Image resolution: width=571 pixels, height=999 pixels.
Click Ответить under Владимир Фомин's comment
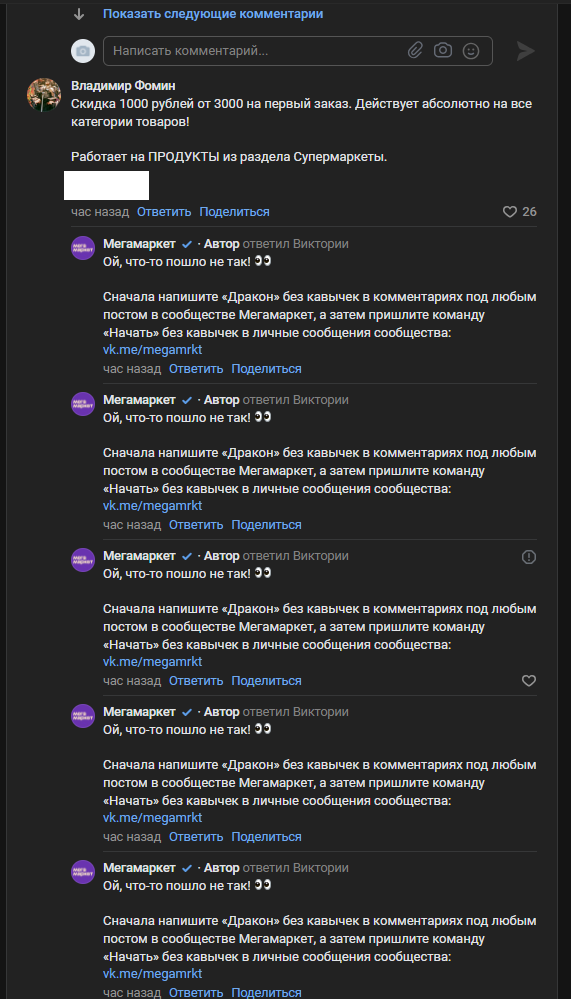point(164,212)
